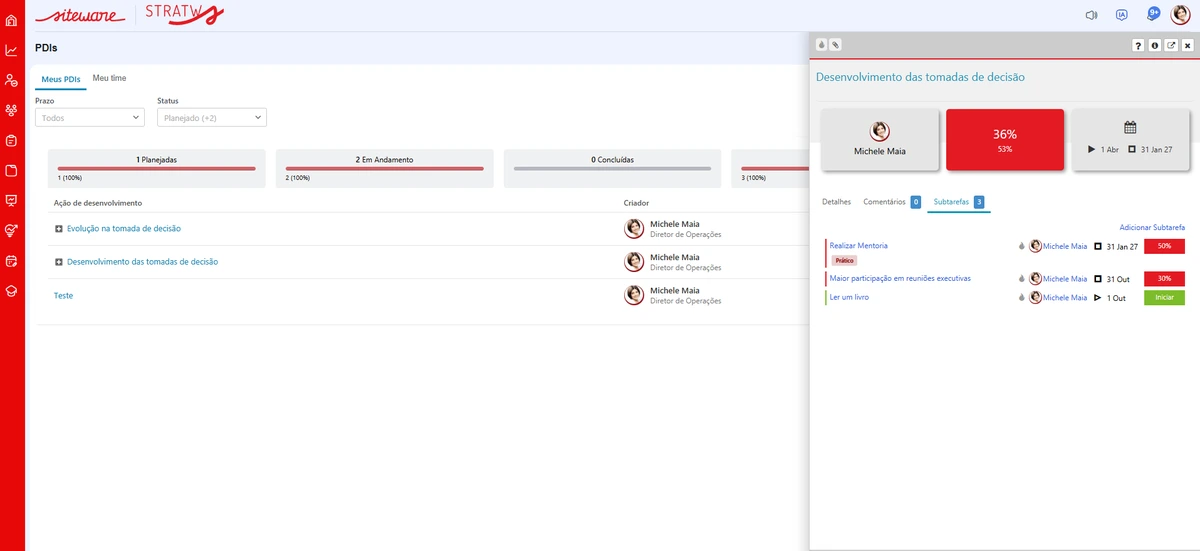Open the Ler um livro subtask
Image resolution: width=1200 pixels, height=551 pixels.
849,297
